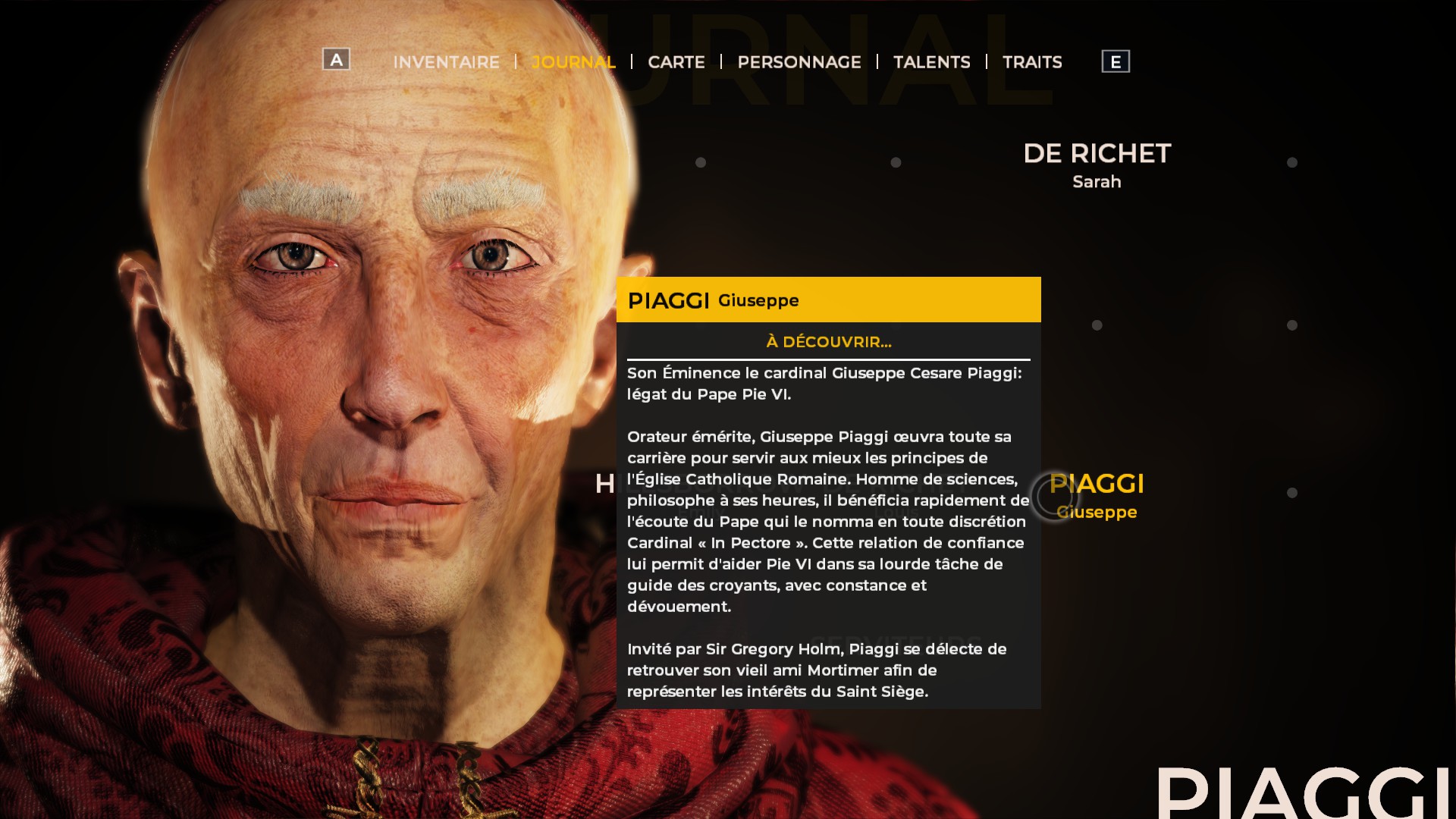Select the highlighted PIAGGI Giuseppe node
Image resolution: width=1456 pixels, height=819 pixels.
pyautogui.click(x=1097, y=496)
